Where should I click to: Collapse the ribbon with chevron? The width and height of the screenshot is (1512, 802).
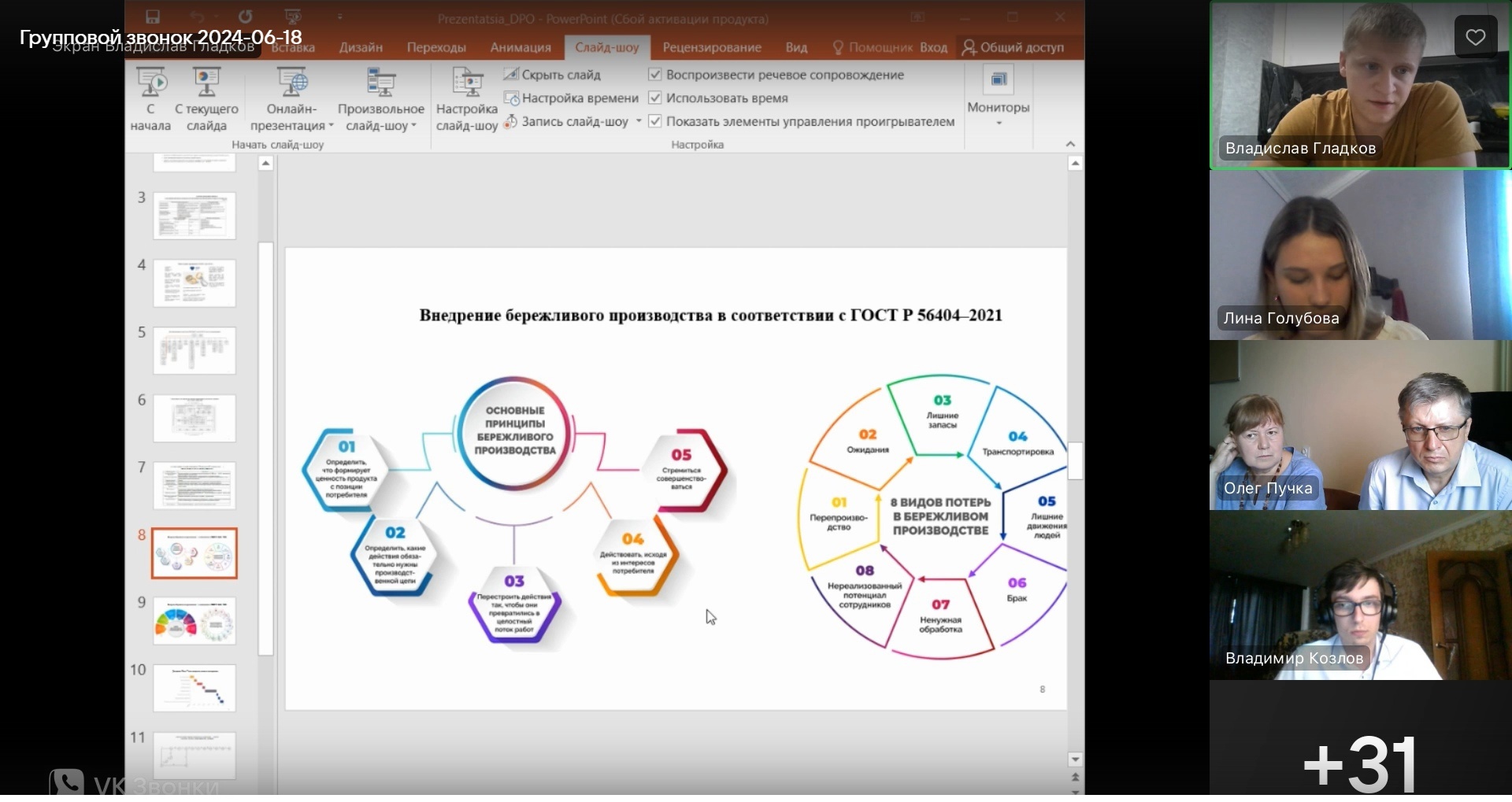pyautogui.click(x=1070, y=144)
